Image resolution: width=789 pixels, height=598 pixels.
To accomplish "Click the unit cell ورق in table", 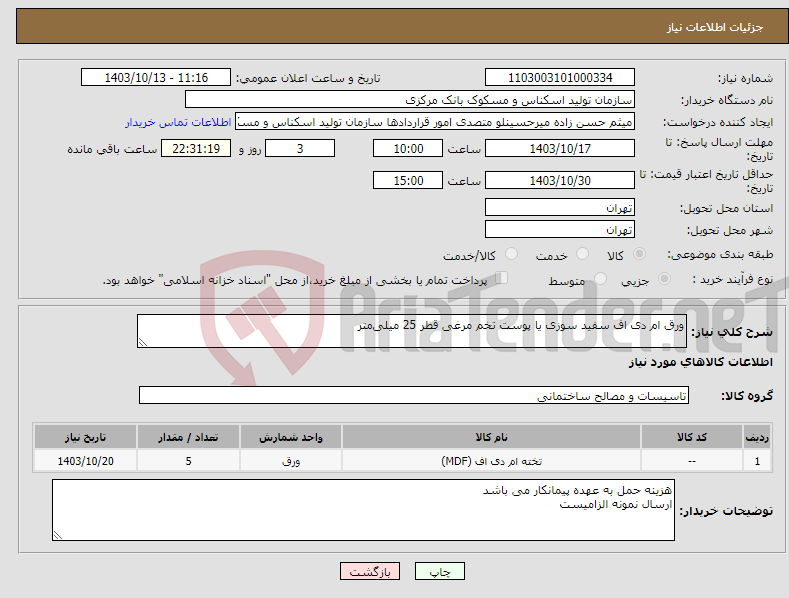I will 291,461.
